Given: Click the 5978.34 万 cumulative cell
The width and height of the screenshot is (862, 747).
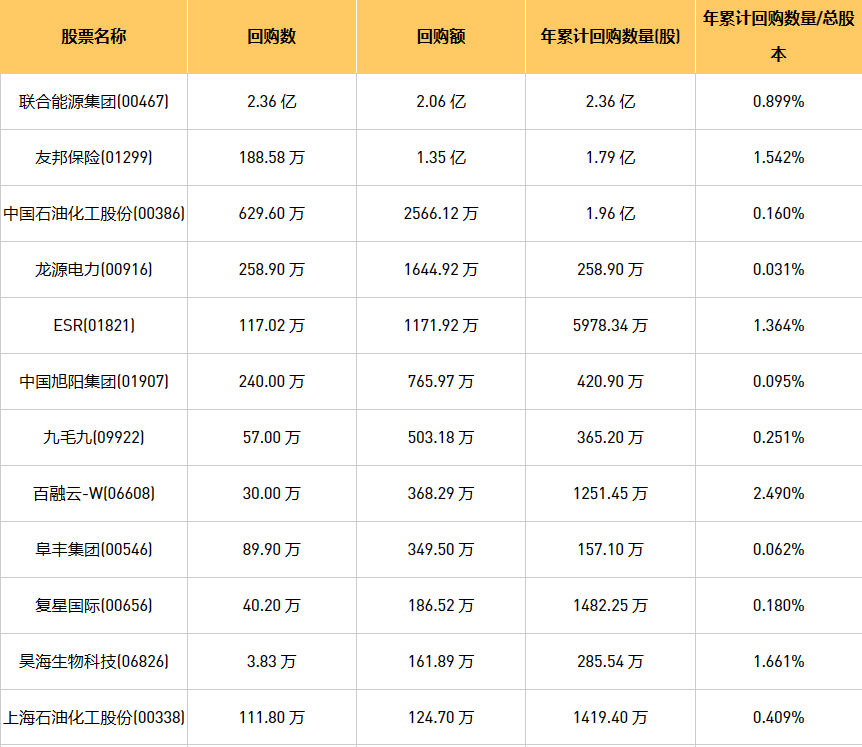Looking at the screenshot, I should 610,326.
